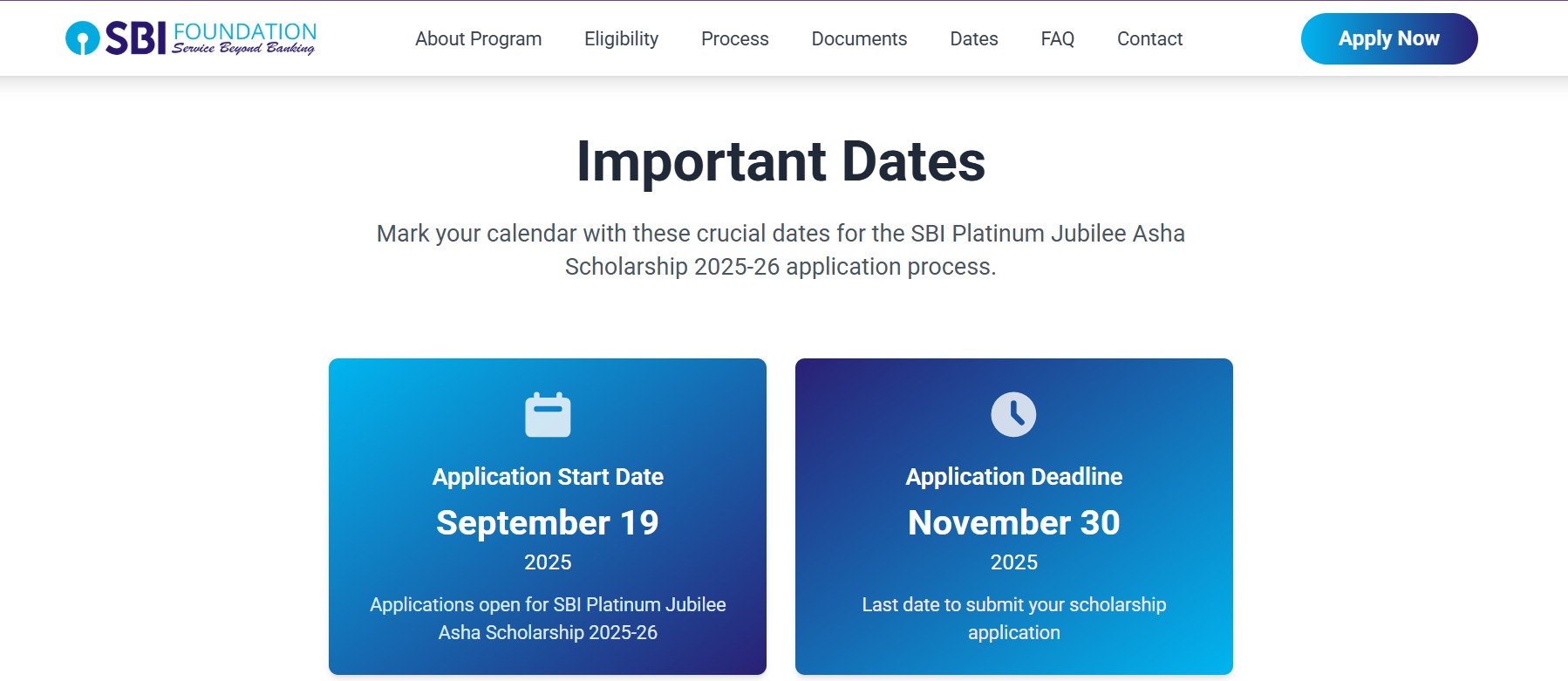Click the calendar icon on start date card
1568x681 pixels.
point(548,414)
